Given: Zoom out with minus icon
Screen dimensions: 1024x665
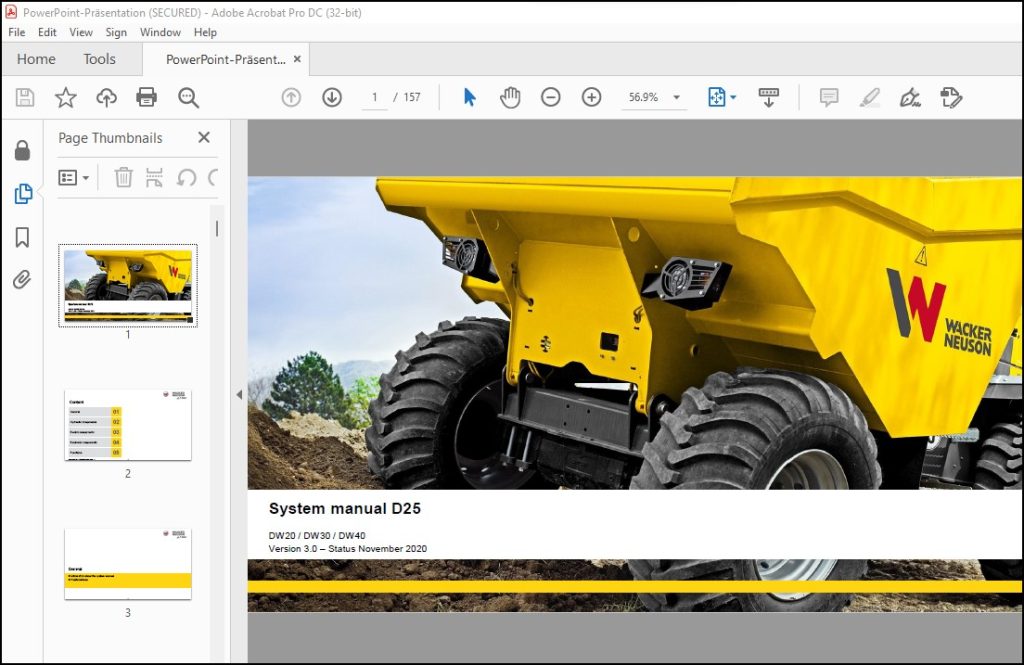Looking at the screenshot, I should pos(551,97).
